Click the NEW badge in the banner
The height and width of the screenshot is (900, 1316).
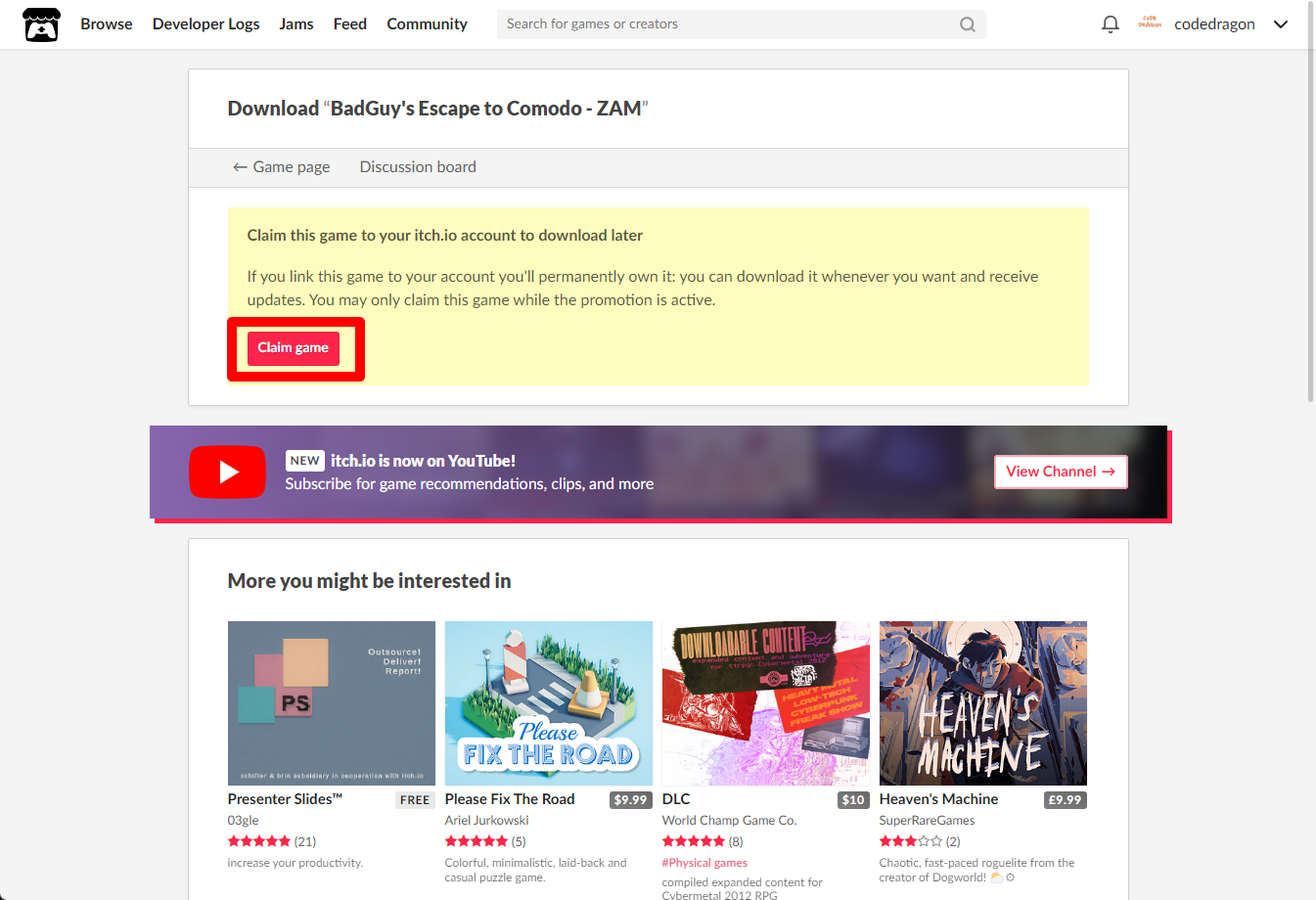point(305,461)
